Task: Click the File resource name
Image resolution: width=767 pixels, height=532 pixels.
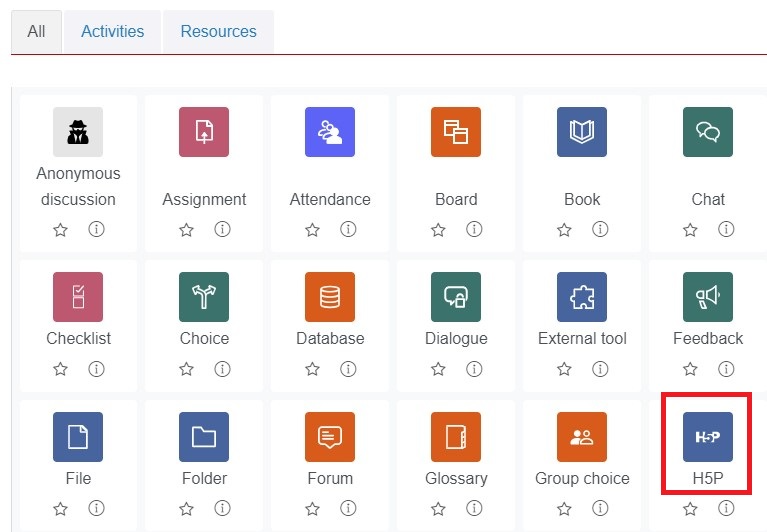Action: click(78, 478)
